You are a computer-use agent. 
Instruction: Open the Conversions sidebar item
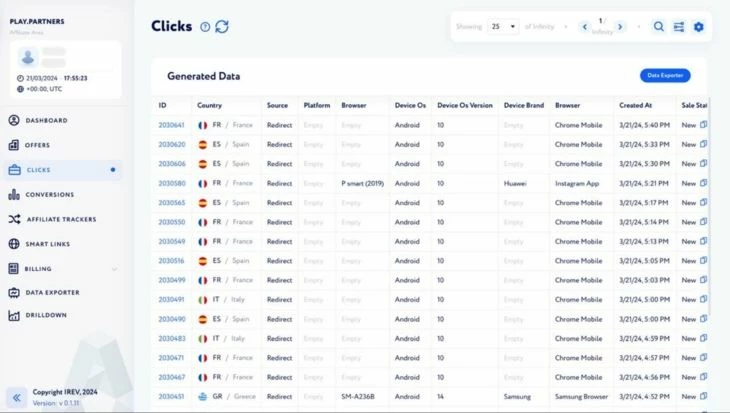pyautogui.click(x=41, y=195)
